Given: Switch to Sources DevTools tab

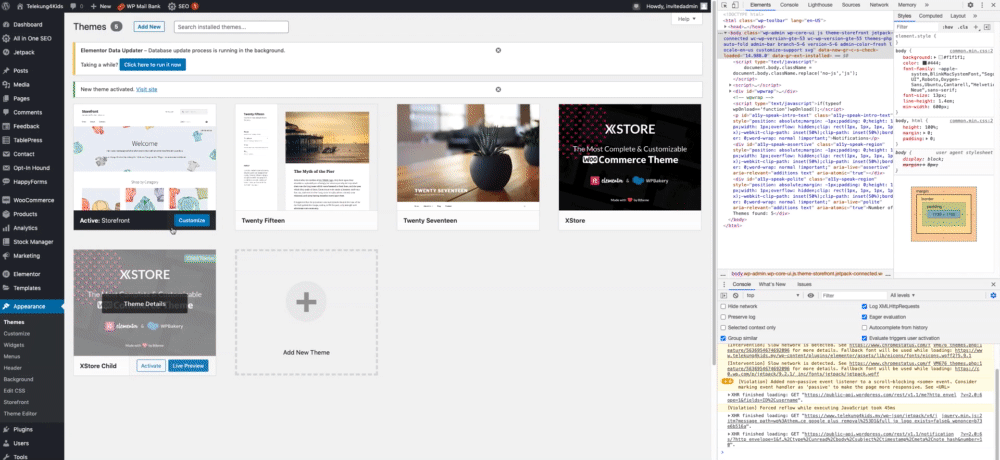Looking at the screenshot, I should coord(851,5).
